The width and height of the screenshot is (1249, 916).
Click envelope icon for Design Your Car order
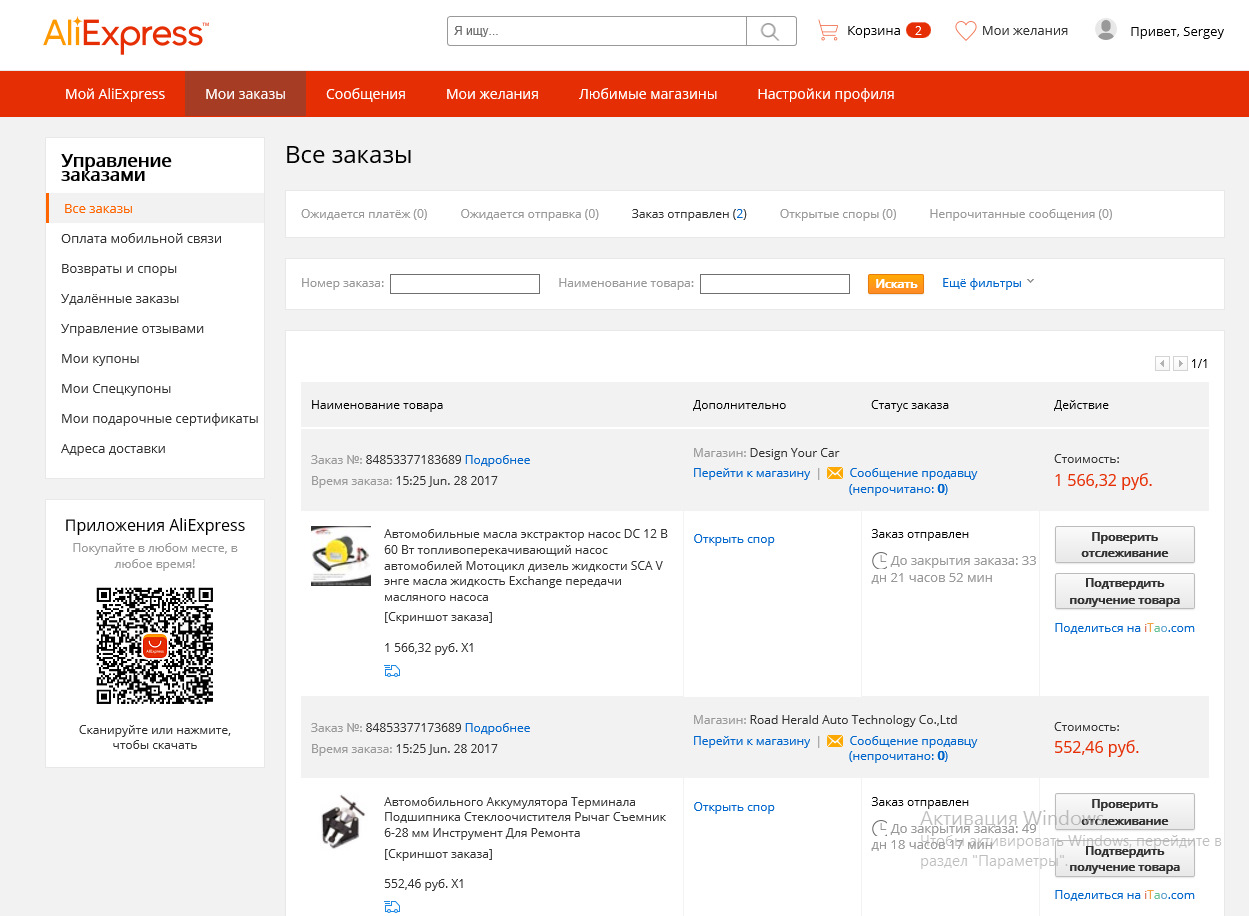click(x=835, y=473)
